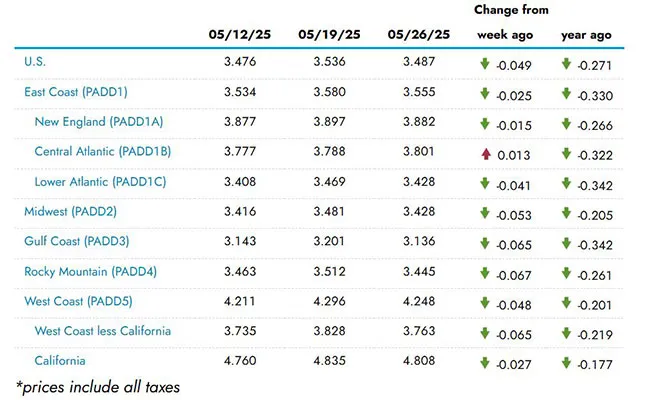Select Lower Atlantic (PADD1C) link
650x400 pixels.
click(x=100, y=182)
